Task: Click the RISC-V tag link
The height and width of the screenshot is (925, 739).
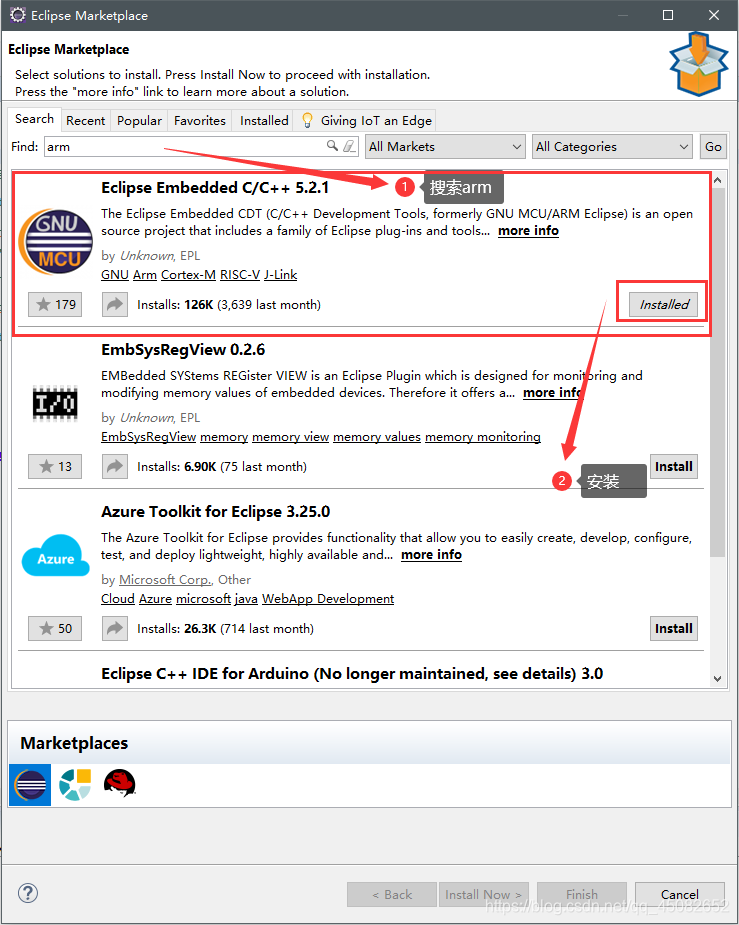Action: (240, 275)
